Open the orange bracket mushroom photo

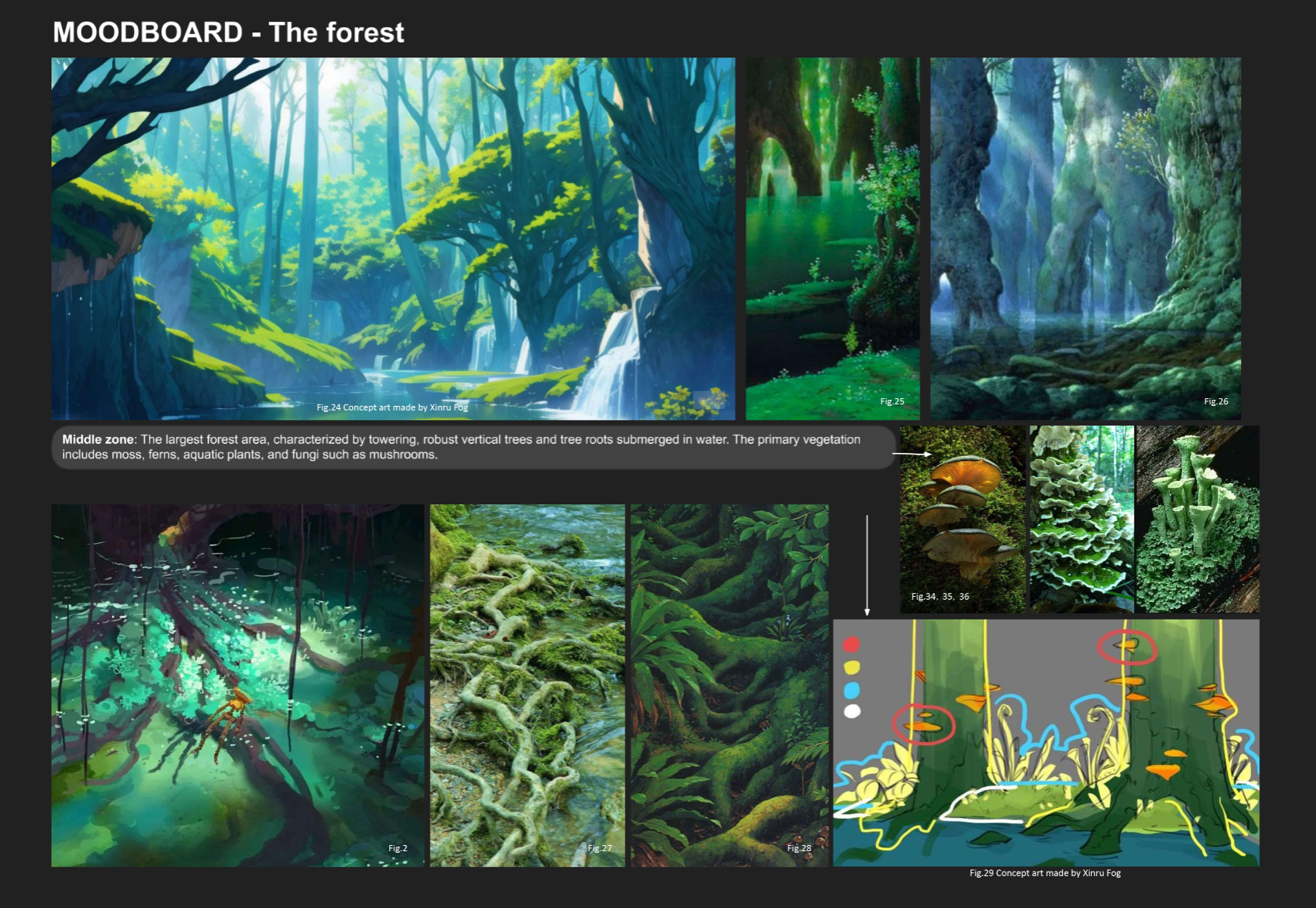(962, 519)
